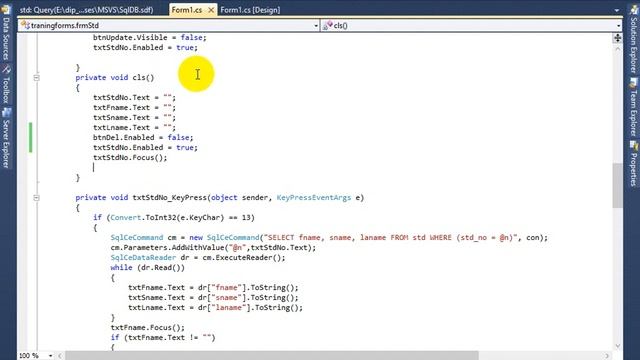
Task: Click the editor split window handle
Action: 618,38
